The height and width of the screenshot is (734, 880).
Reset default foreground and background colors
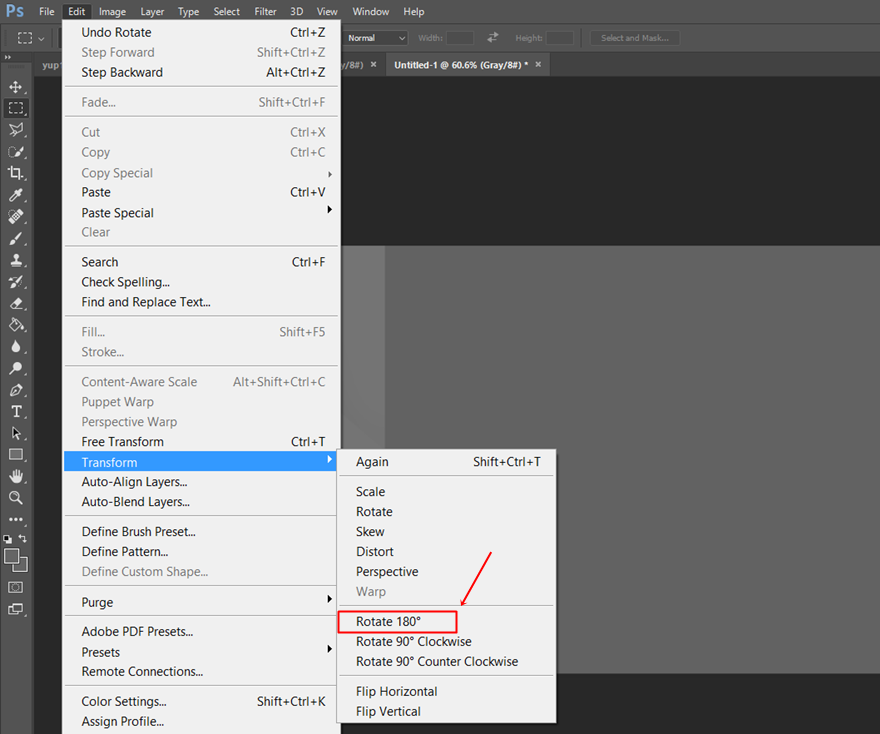tap(7, 539)
